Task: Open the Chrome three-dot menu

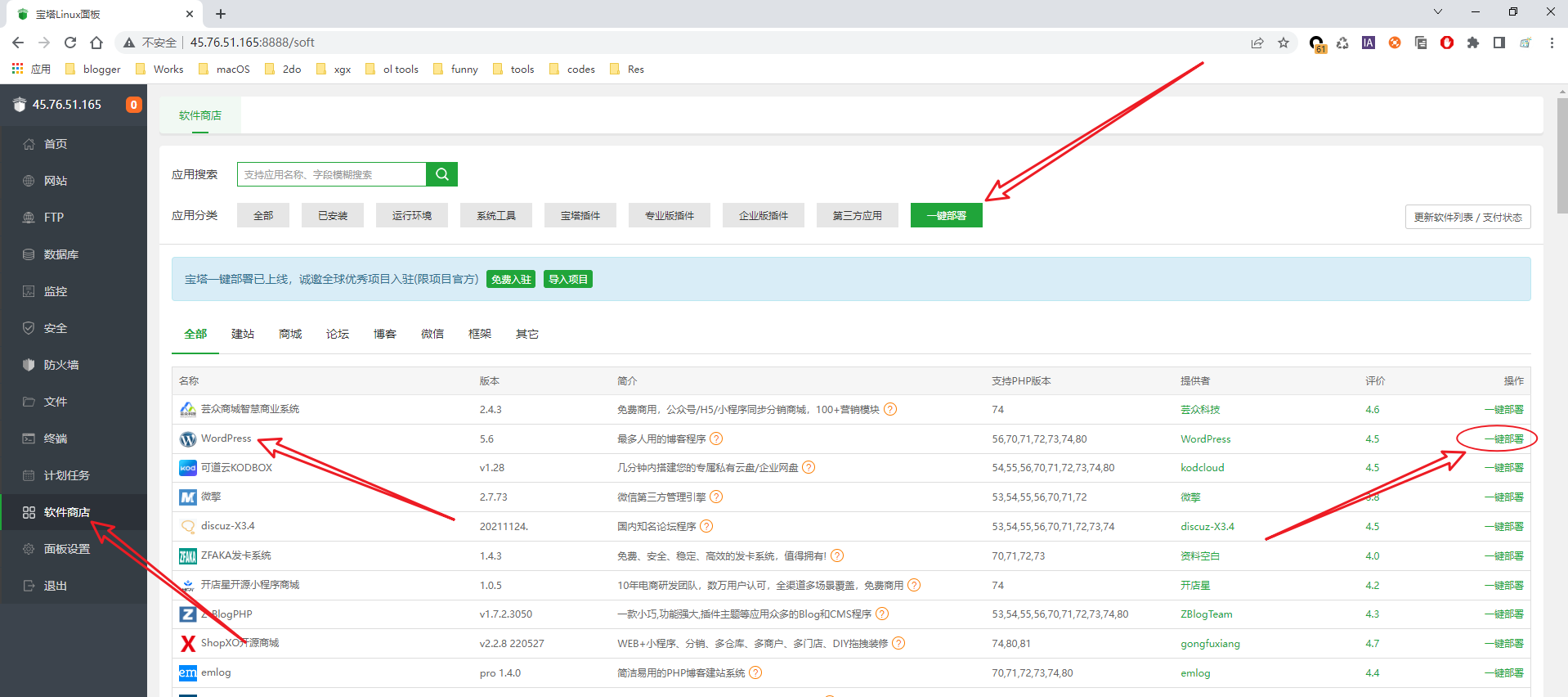Action: pyautogui.click(x=1552, y=43)
